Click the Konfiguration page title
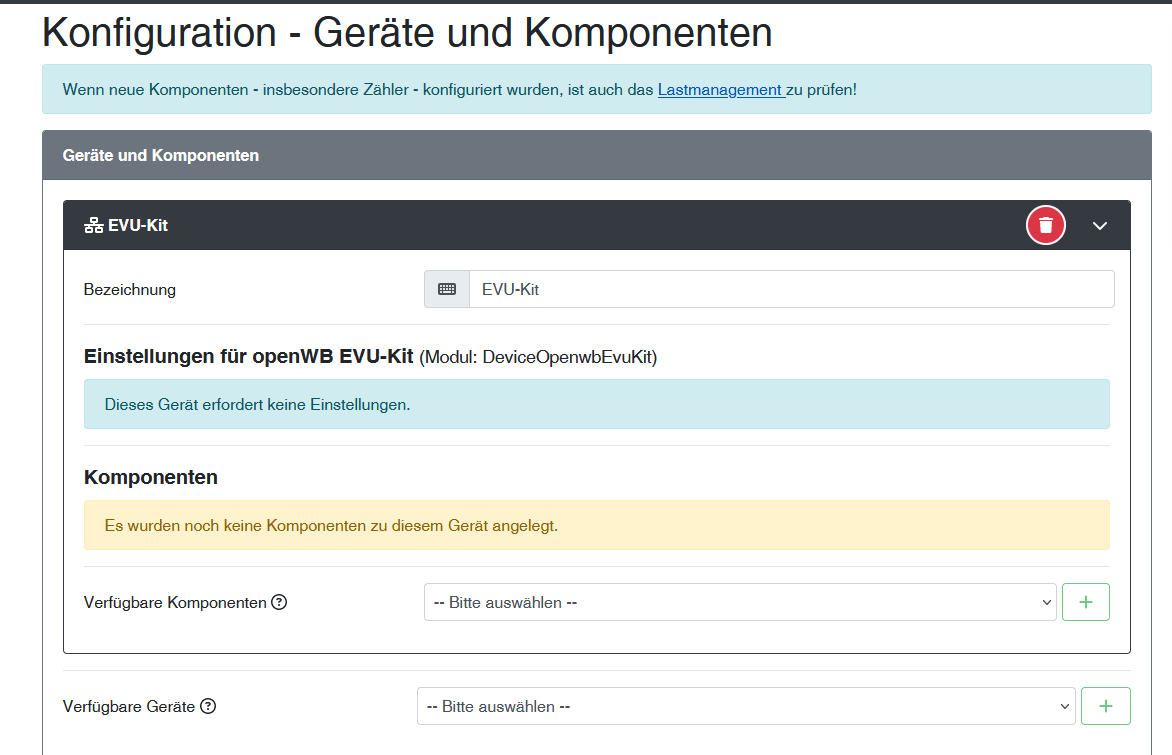 (x=407, y=33)
